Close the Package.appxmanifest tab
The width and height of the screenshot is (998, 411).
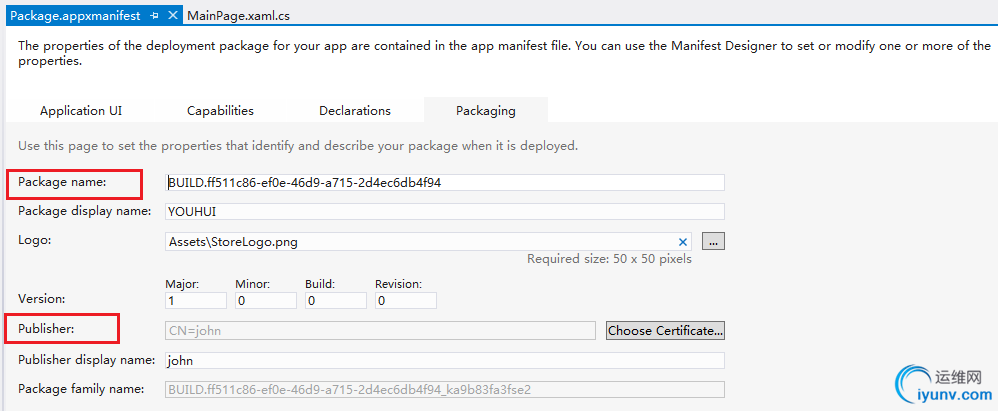tap(172, 16)
